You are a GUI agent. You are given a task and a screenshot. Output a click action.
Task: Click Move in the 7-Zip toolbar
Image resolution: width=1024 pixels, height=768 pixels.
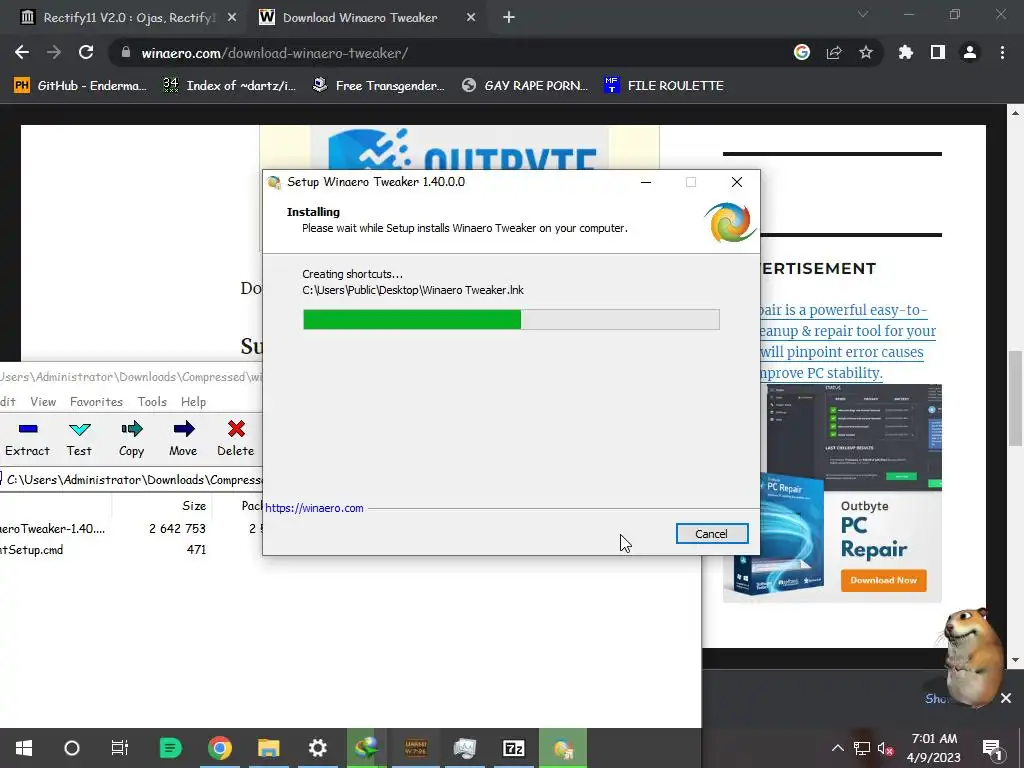(x=184, y=438)
